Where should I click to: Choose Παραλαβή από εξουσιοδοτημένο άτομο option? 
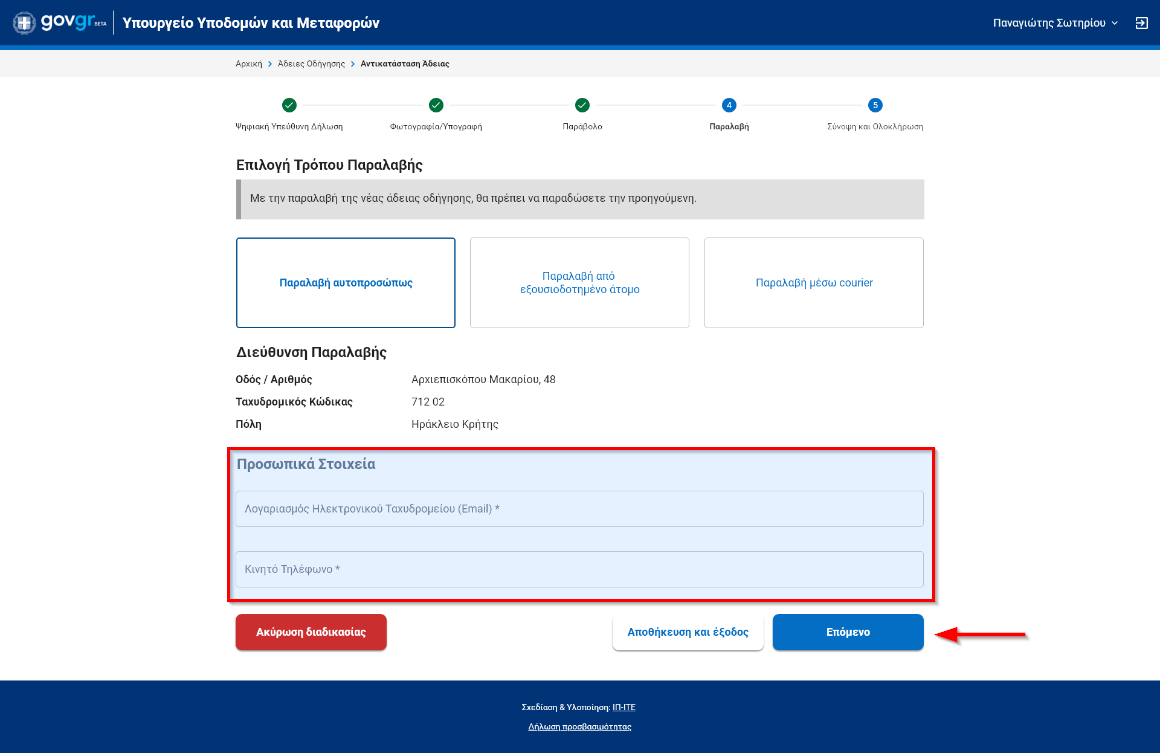580,283
